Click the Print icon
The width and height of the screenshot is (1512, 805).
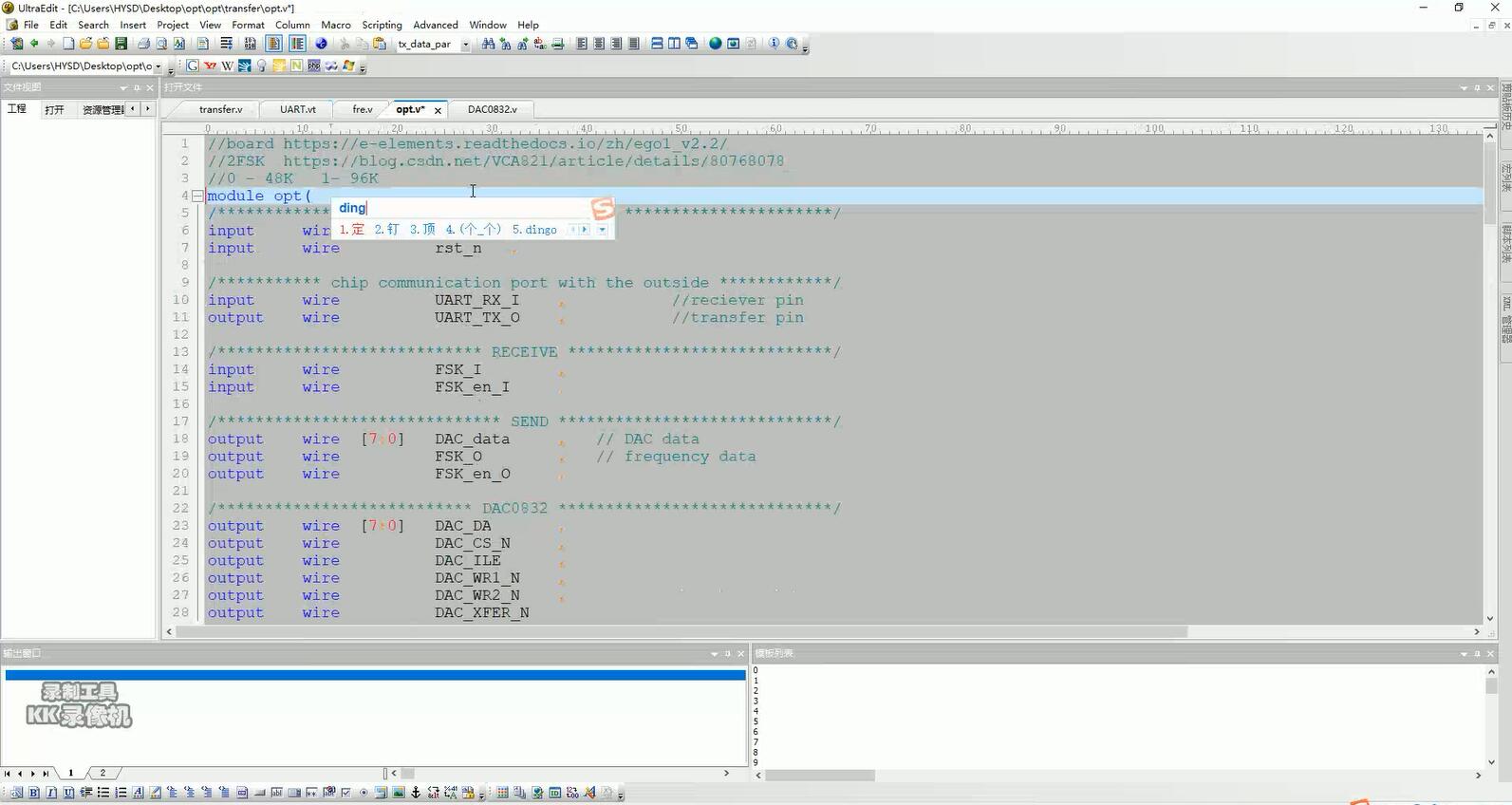point(143,44)
